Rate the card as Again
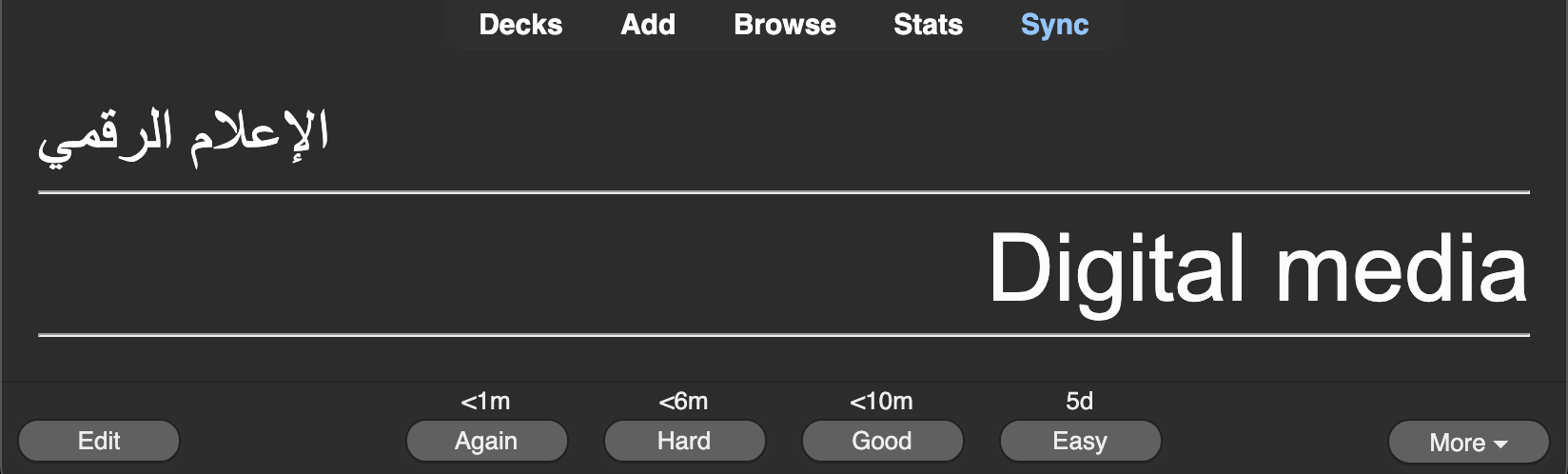This screenshot has height=474, width=1568. (x=486, y=441)
